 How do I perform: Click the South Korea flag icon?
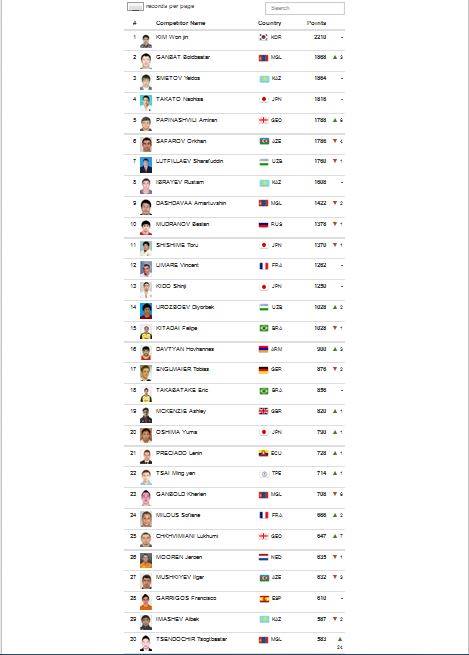pos(264,37)
